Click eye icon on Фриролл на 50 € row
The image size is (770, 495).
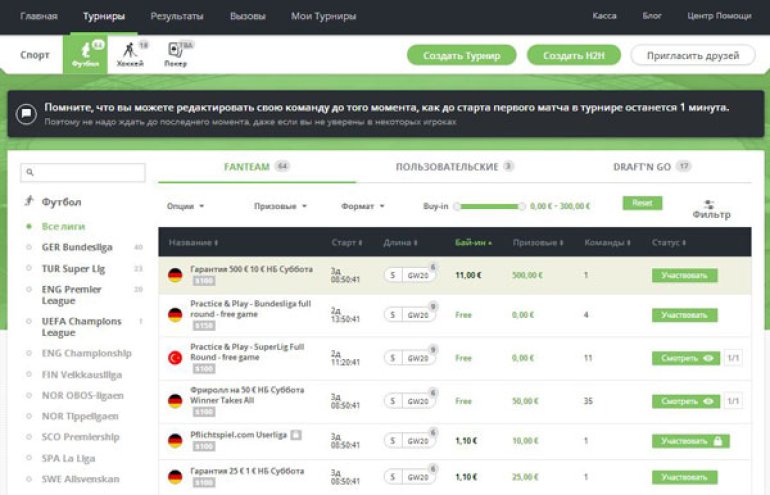[x=709, y=401]
